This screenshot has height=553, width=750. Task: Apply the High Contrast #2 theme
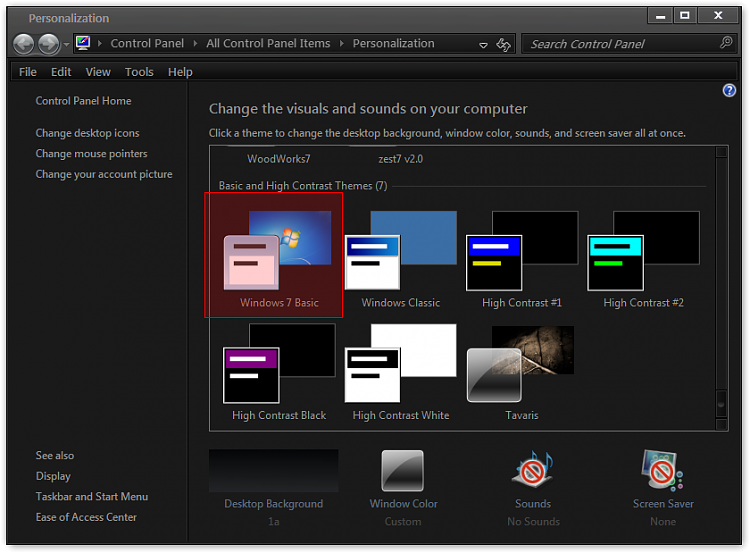[x=643, y=258]
